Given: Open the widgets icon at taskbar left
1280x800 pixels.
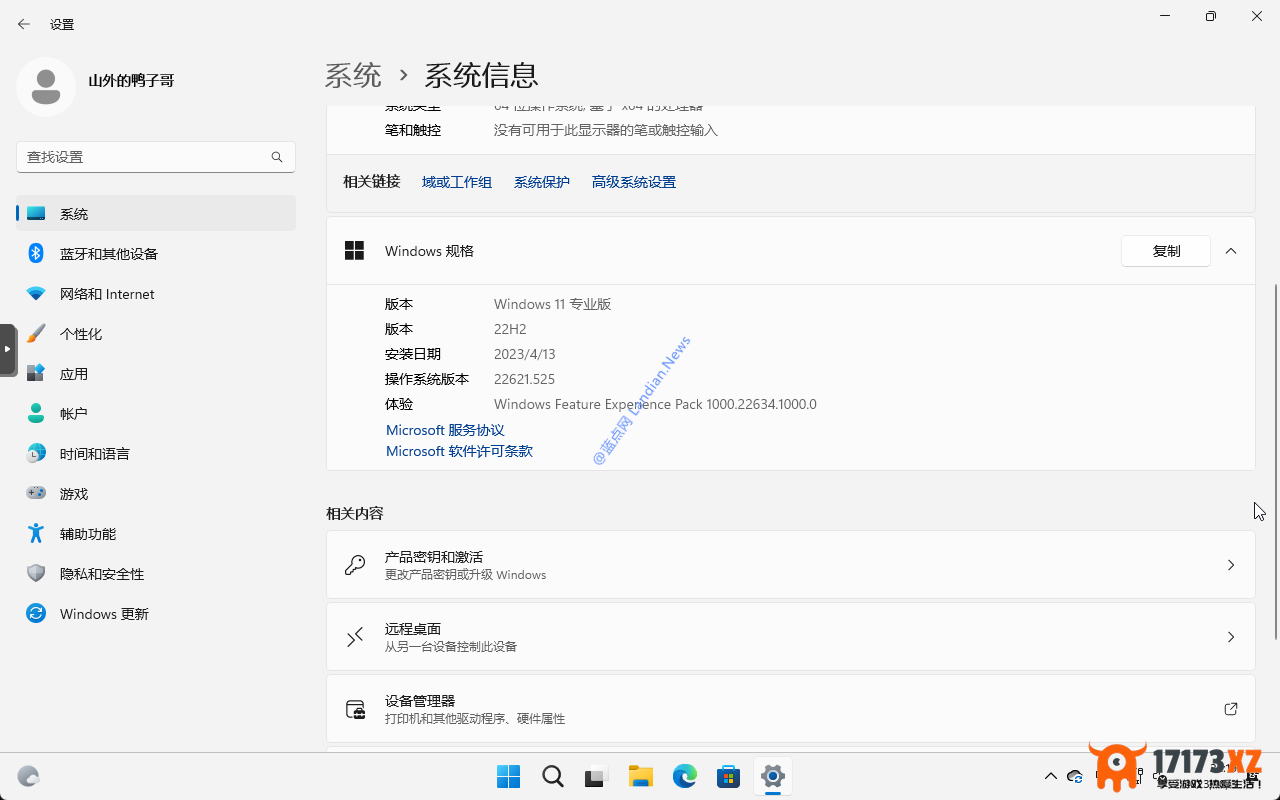Looking at the screenshot, I should 28,776.
